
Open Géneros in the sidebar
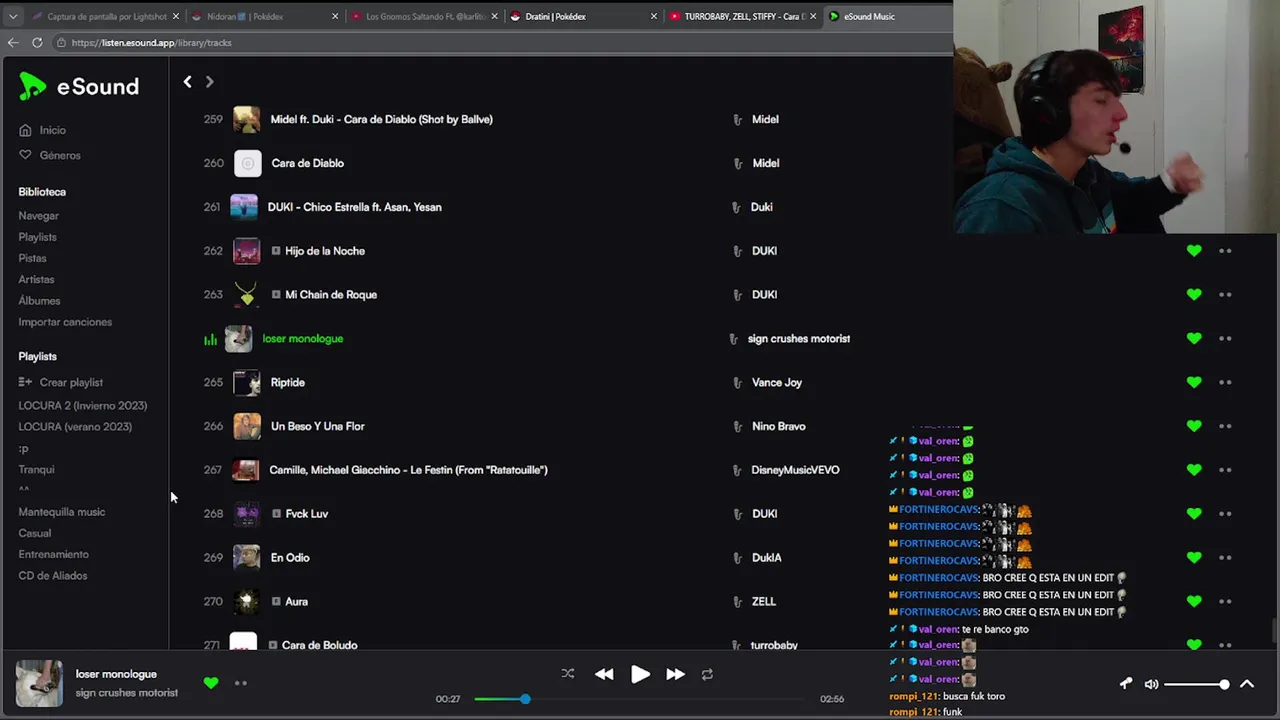coord(49,155)
